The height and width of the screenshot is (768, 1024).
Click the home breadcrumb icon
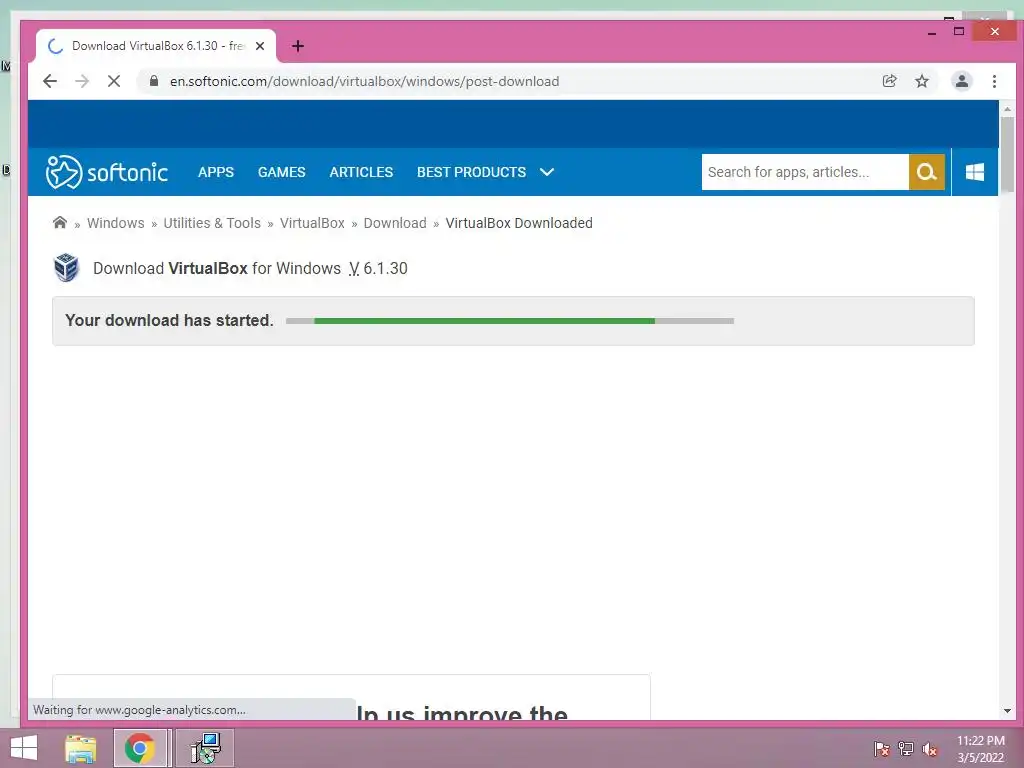pos(59,223)
